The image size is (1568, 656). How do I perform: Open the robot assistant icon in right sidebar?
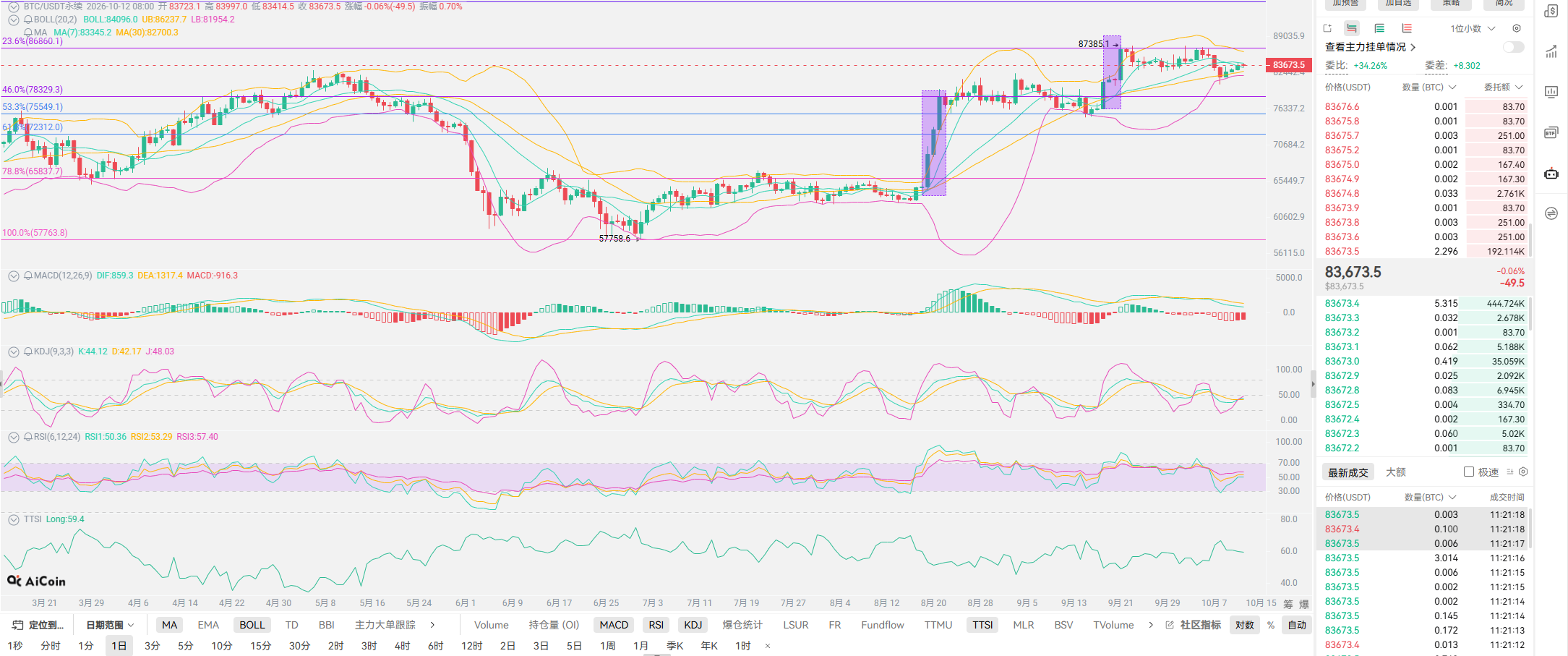coord(1551,173)
